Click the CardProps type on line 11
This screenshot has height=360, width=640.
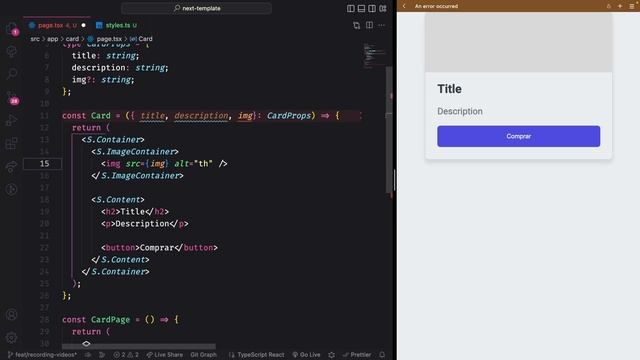tap(289, 116)
